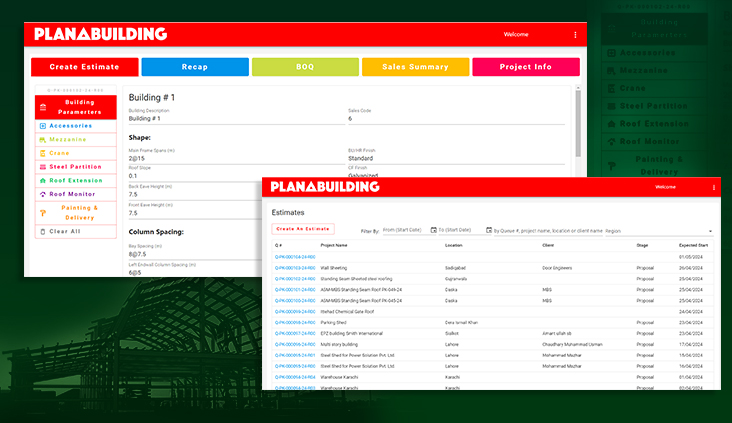Screen dimensions: 732x423
Task: Click the Amart ullah sb client cell
Action: tap(556, 334)
